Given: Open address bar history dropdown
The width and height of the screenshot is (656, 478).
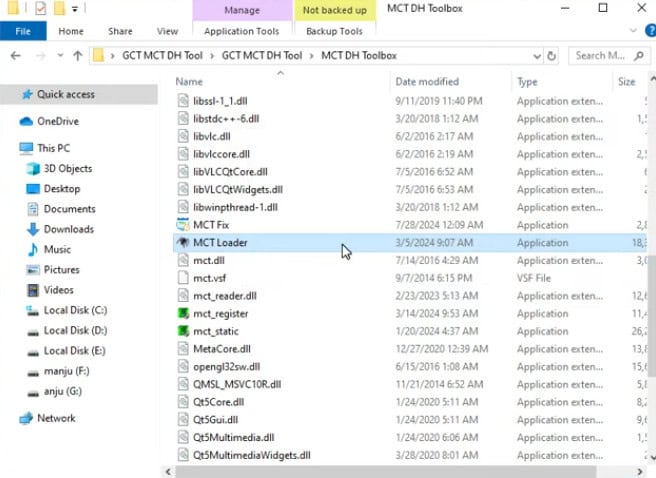Looking at the screenshot, I should (x=537, y=56).
